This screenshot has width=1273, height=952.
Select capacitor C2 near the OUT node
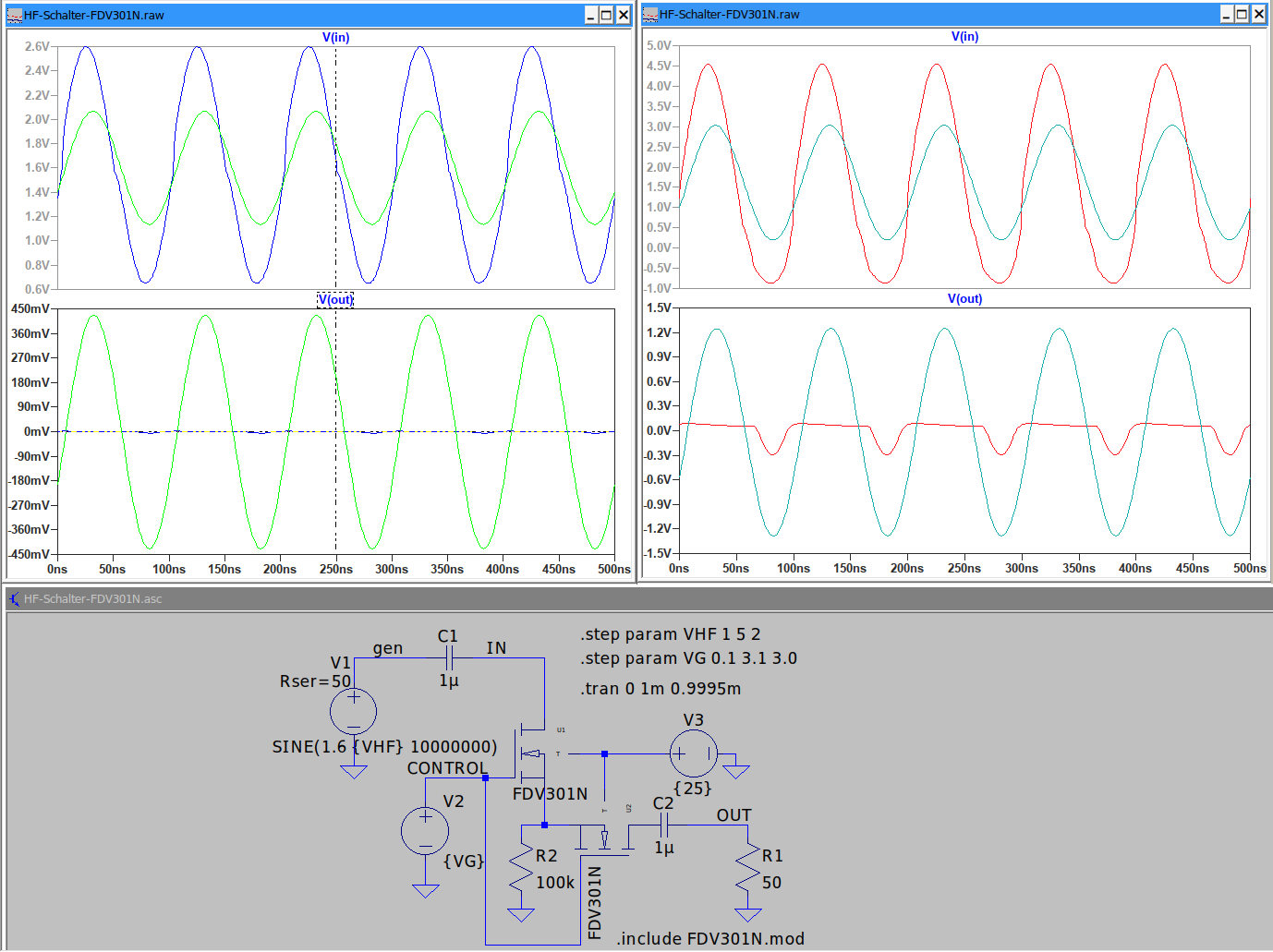[x=662, y=825]
